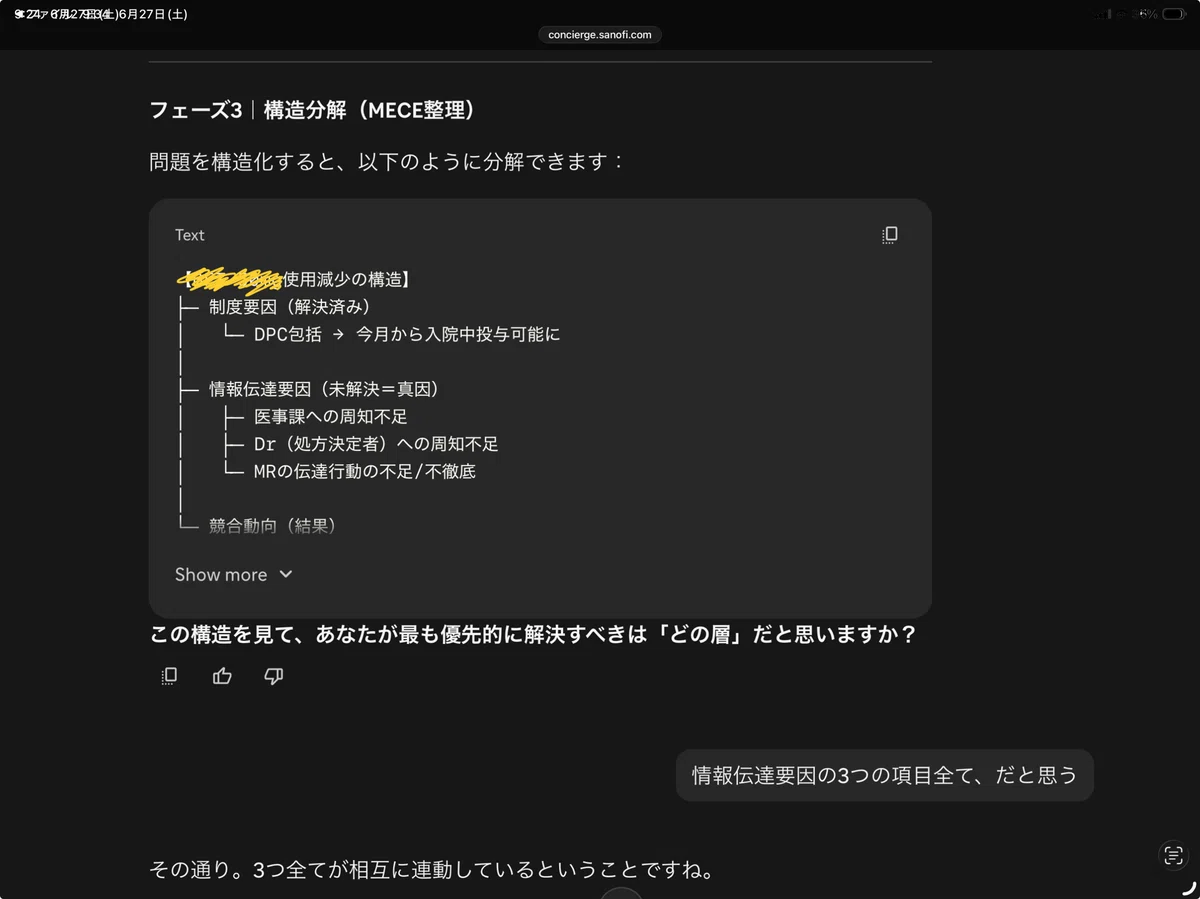This screenshot has height=899, width=1200.
Task: Click the Text label in code block
Action: [x=189, y=235]
